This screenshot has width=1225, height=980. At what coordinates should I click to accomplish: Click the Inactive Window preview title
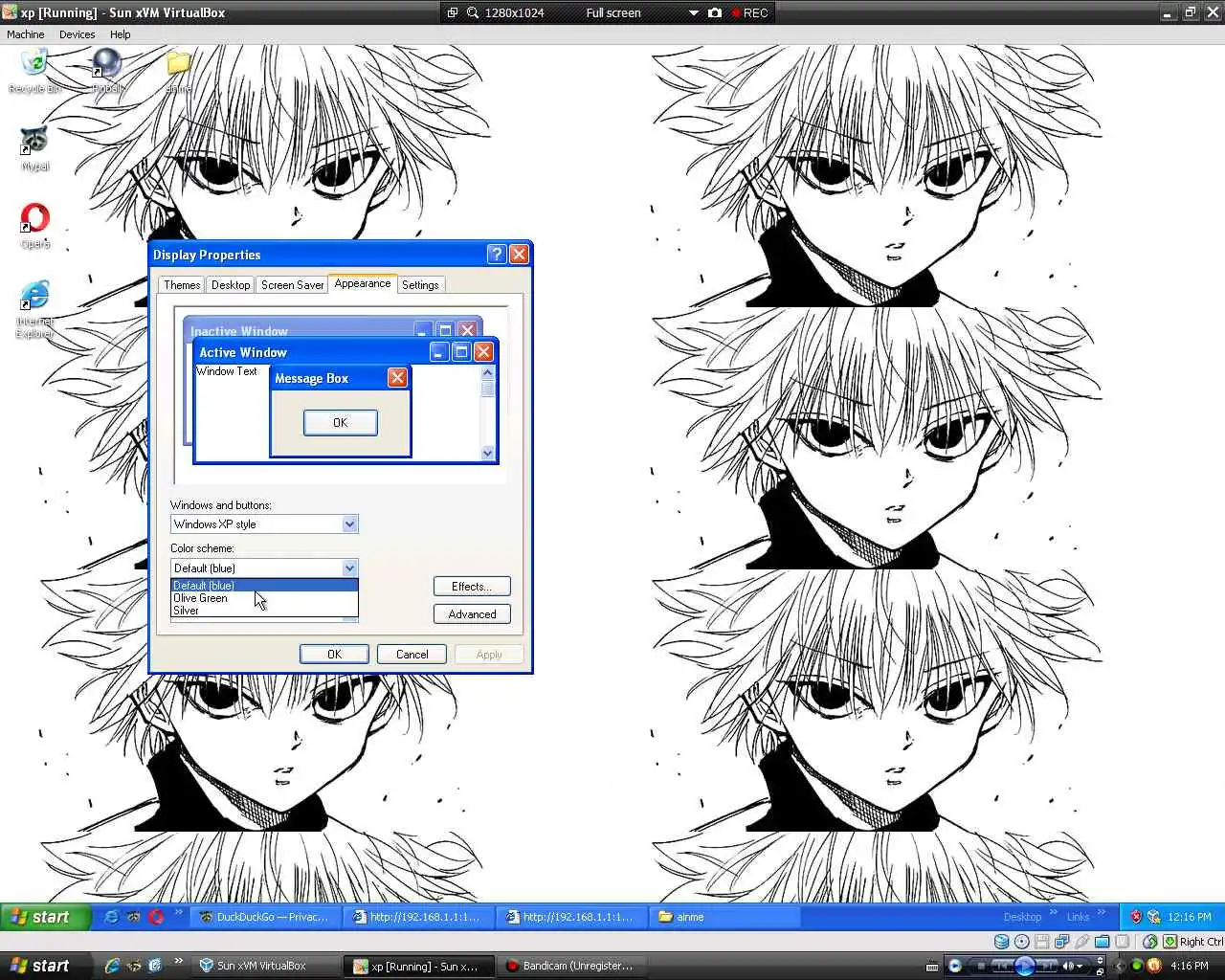[239, 331]
